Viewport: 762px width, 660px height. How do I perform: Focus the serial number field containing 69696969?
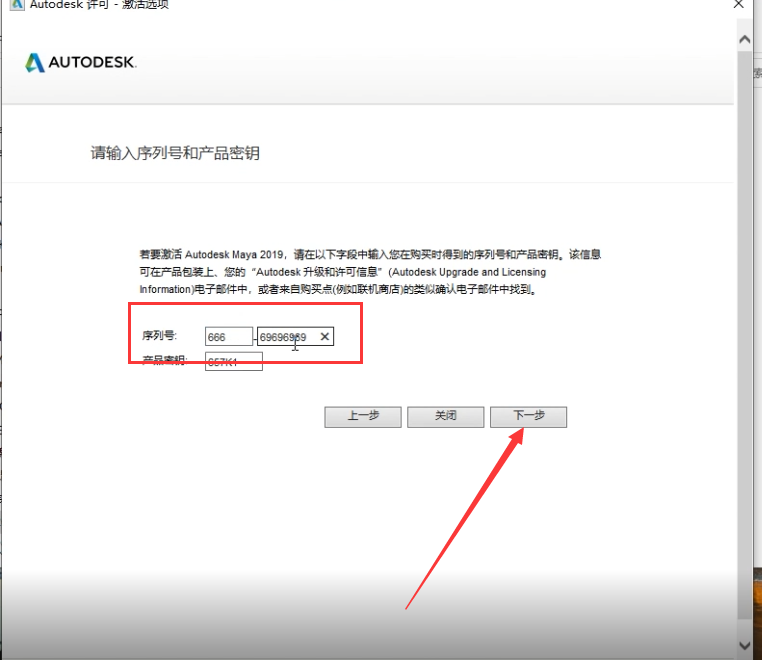click(x=295, y=337)
